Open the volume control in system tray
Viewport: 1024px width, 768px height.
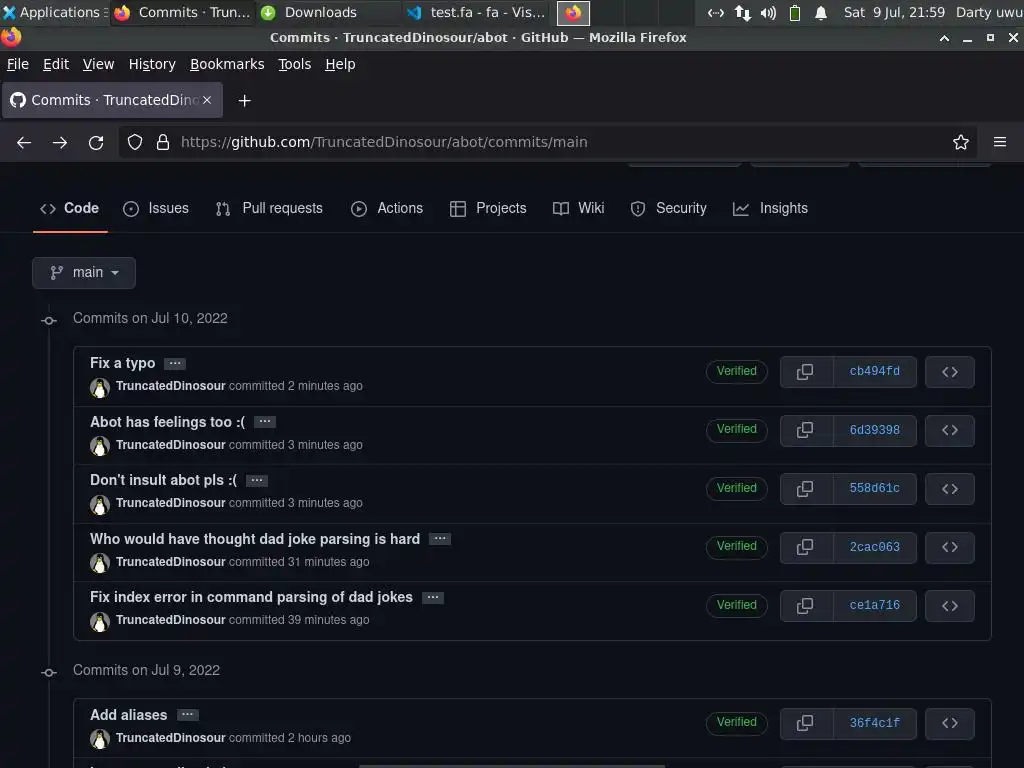click(x=768, y=12)
